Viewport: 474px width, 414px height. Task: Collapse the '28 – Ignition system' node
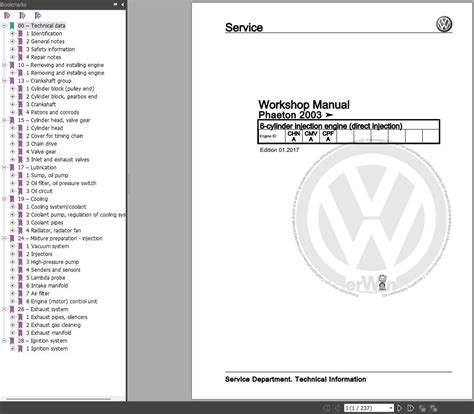pyautogui.click(x=4, y=341)
